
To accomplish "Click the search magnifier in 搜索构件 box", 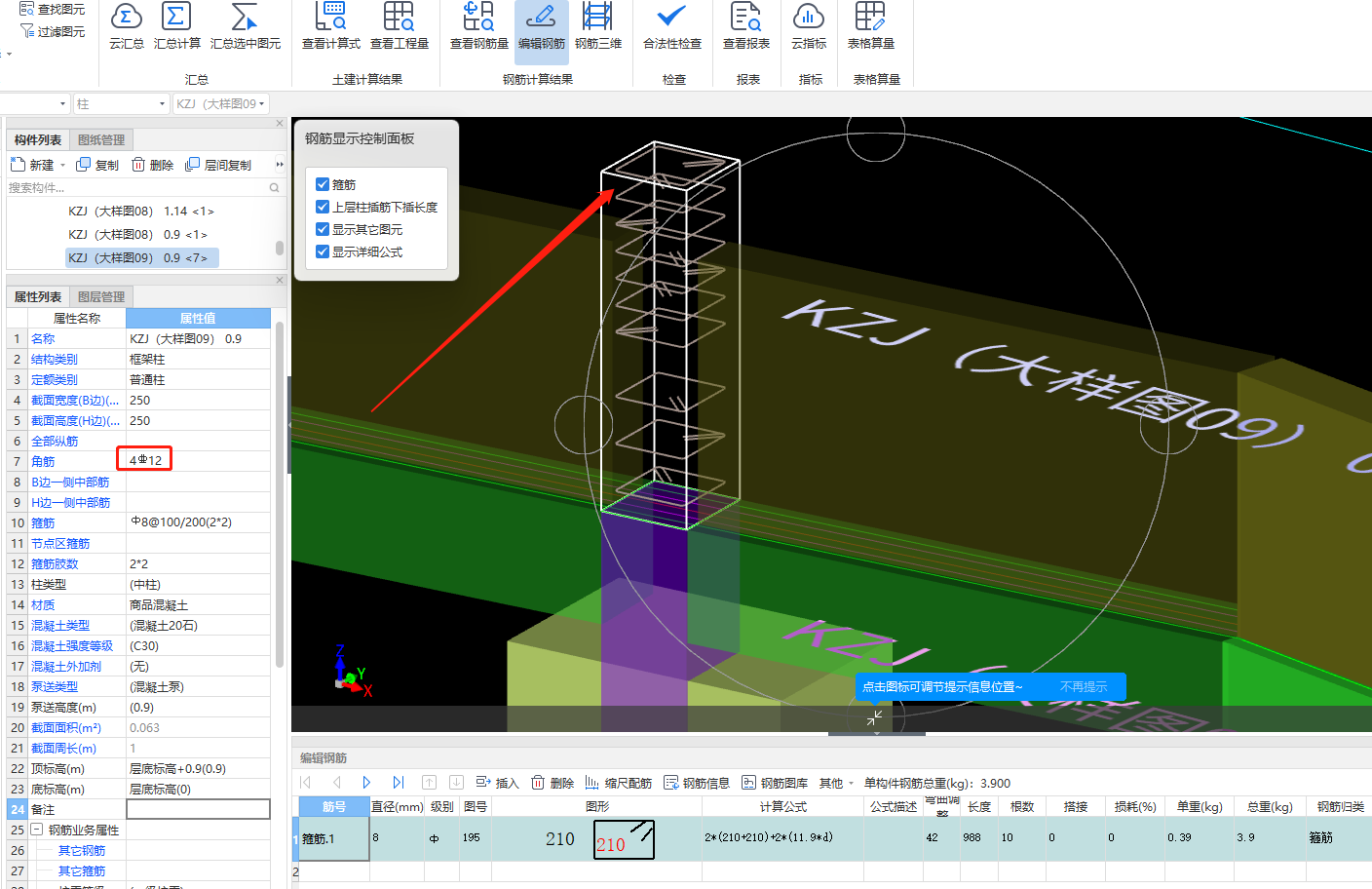I will 275,188.
